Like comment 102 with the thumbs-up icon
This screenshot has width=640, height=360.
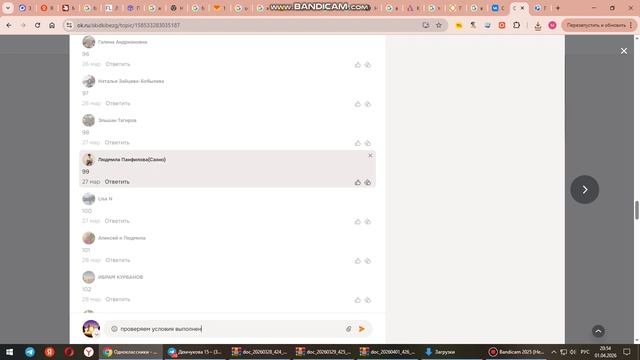(358, 300)
